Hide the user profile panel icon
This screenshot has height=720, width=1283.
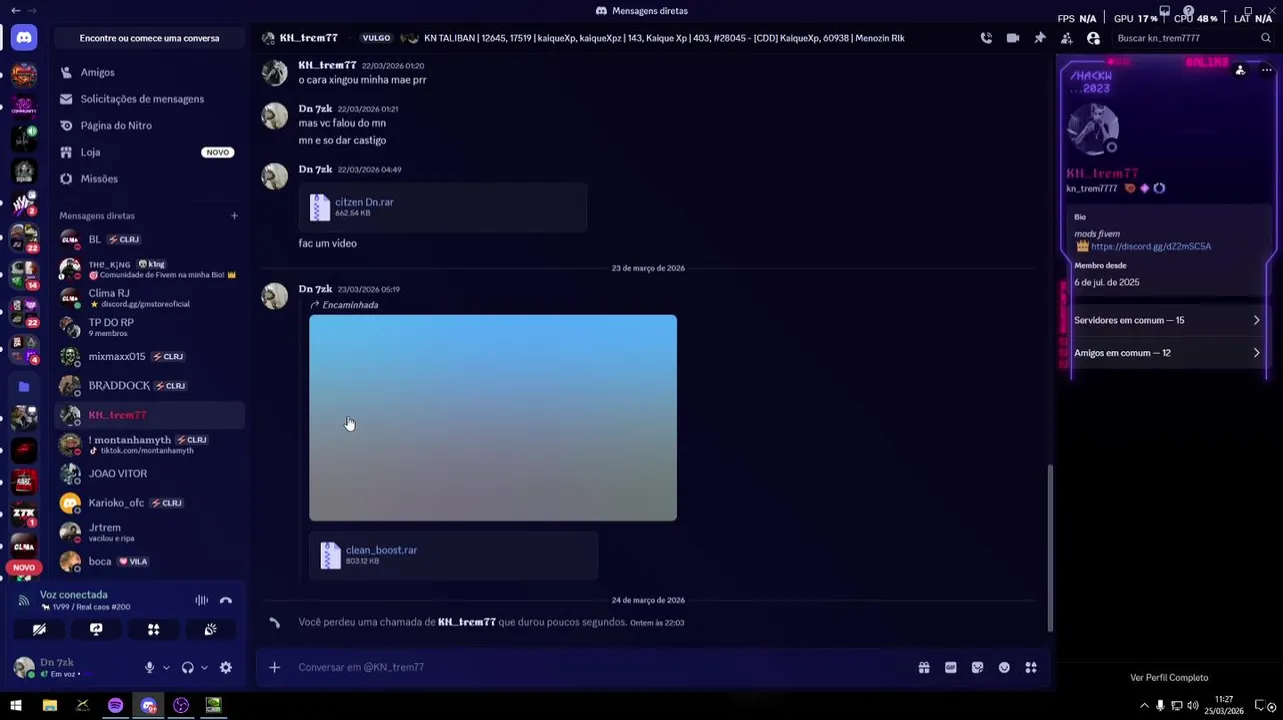coord(1093,38)
